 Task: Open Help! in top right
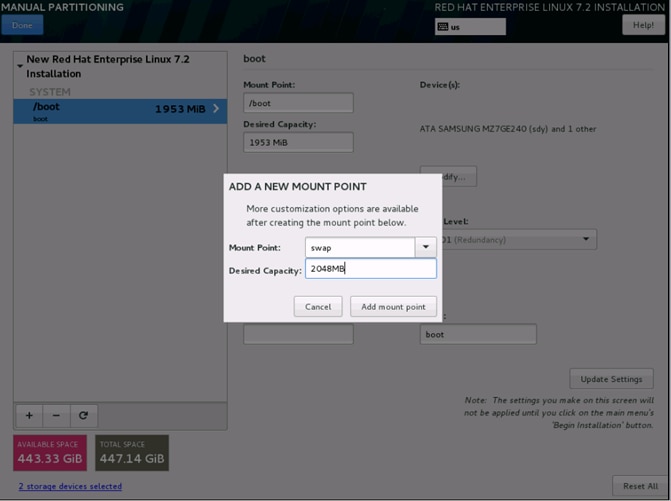pos(643,25)
